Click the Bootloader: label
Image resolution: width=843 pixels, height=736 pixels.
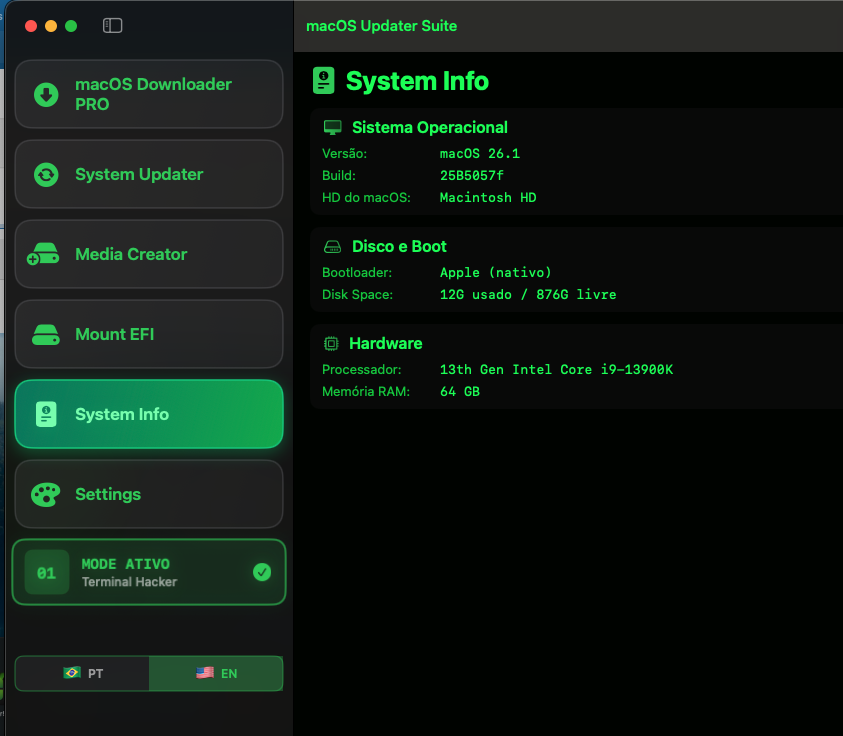tap(357, 273)
